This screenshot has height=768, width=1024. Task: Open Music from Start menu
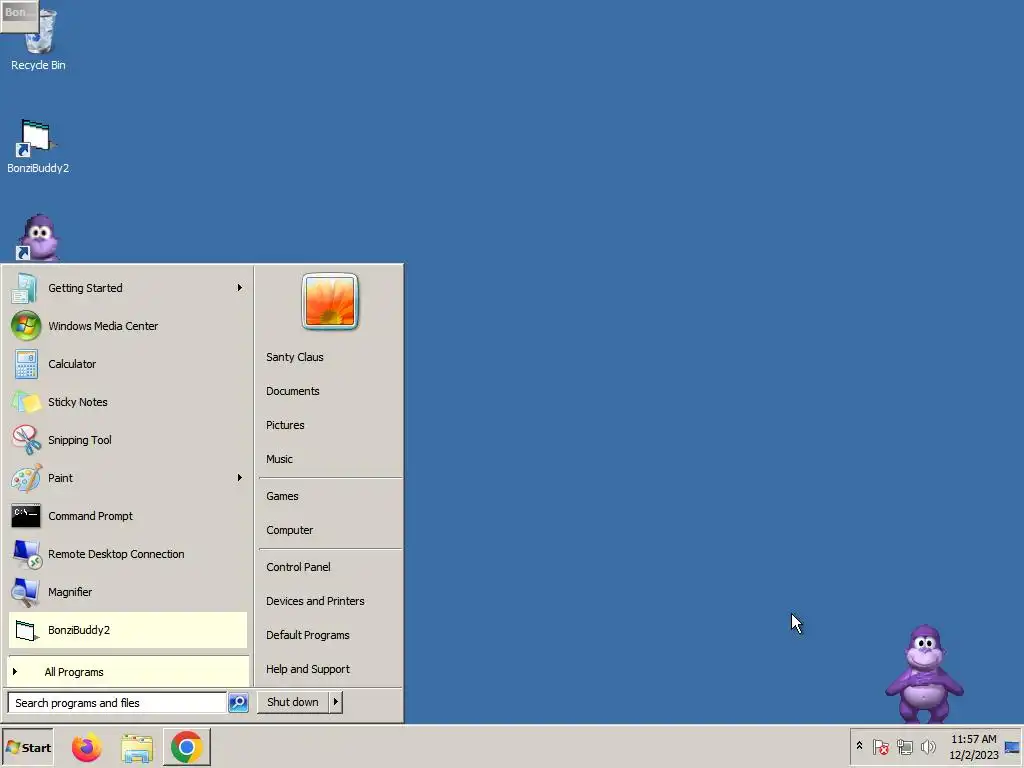279,459
